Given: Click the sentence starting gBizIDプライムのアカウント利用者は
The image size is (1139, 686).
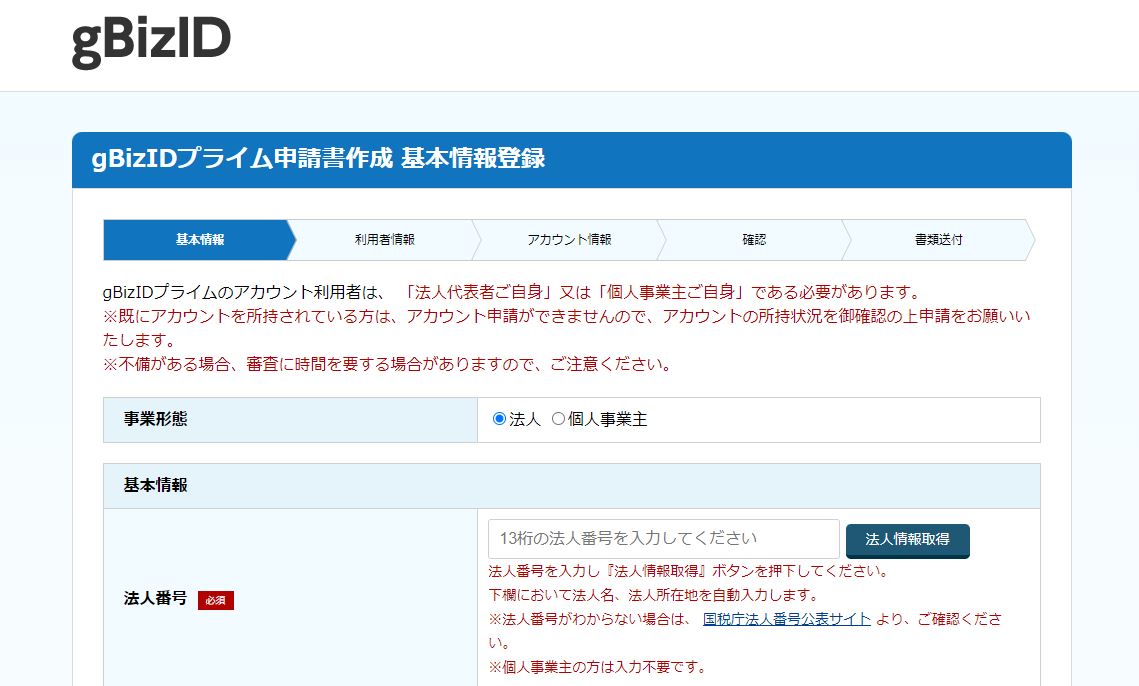Looking at the screenshot, I should [x=513, y=292].
